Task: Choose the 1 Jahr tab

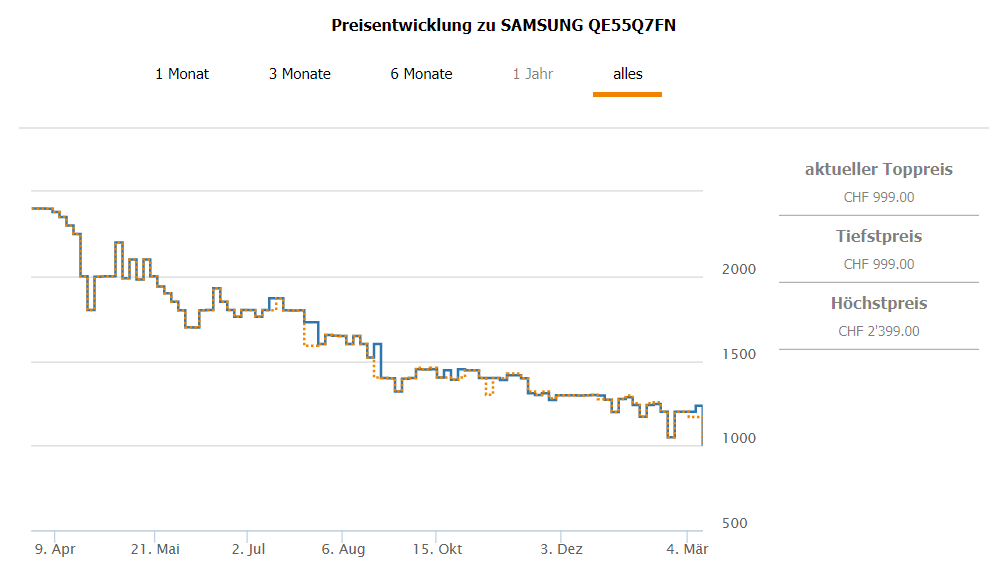Action: click(532, 74)
